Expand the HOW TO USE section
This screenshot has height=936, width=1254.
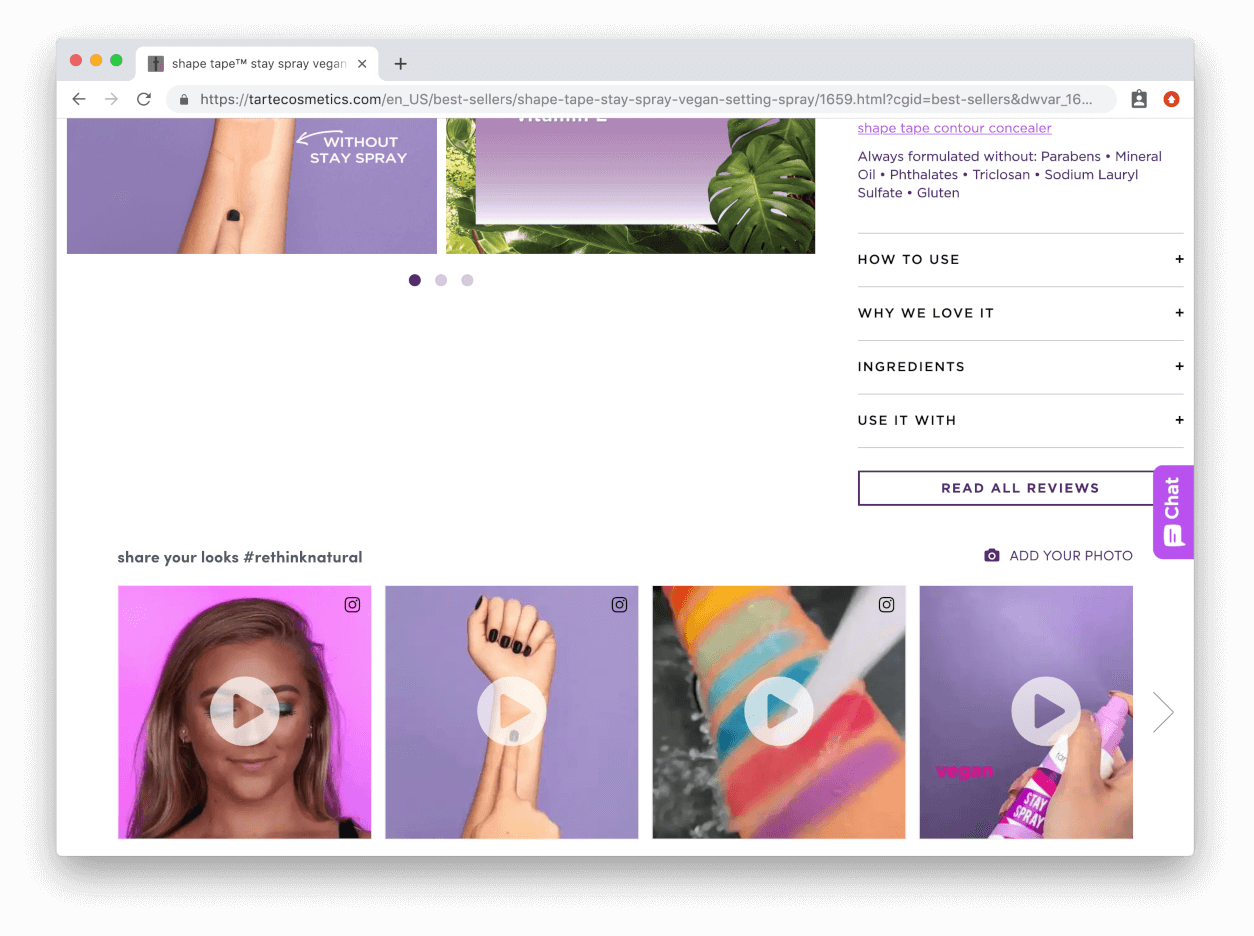(1020, 260)
